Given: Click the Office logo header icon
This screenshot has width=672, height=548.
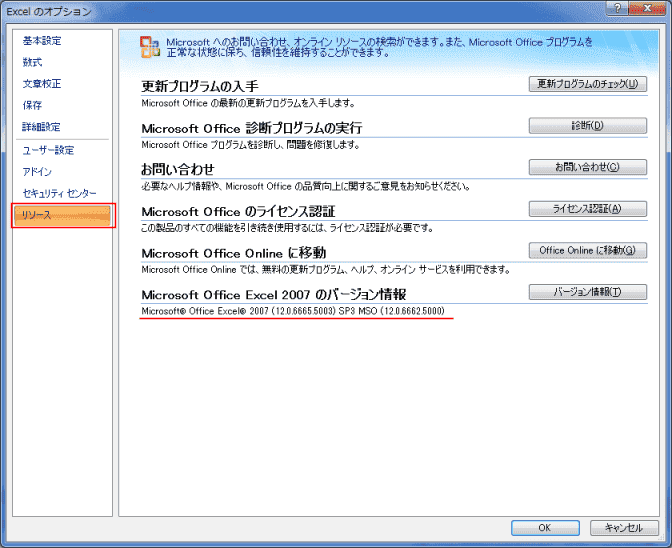Looking at the screenshot, I should 150,47.
